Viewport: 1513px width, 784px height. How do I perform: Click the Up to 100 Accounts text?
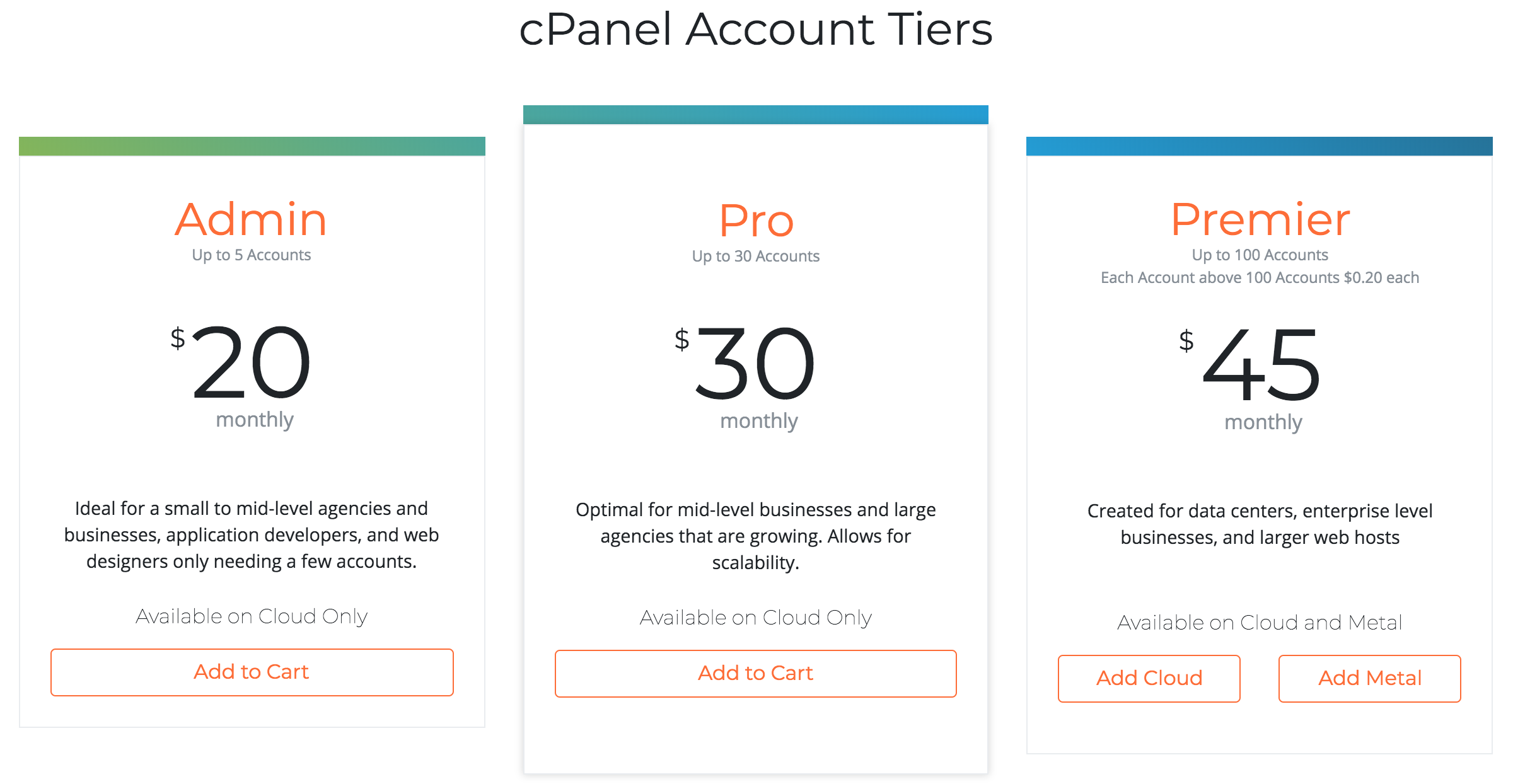tap(1260, 255)
